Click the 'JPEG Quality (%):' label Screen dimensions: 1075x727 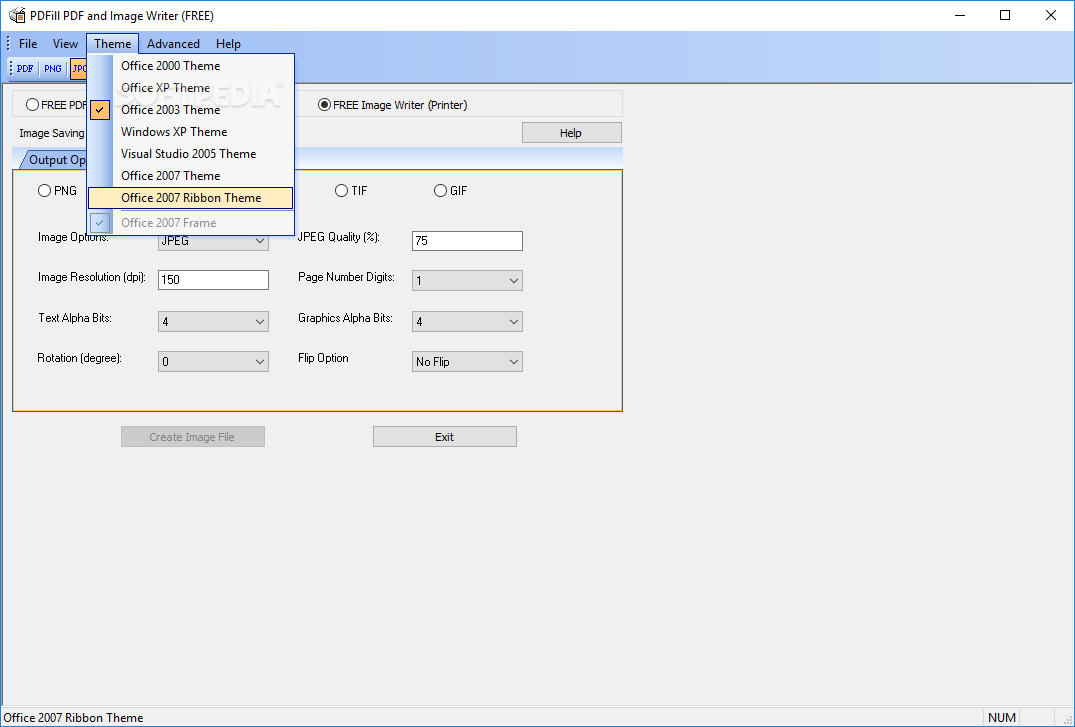339,237
